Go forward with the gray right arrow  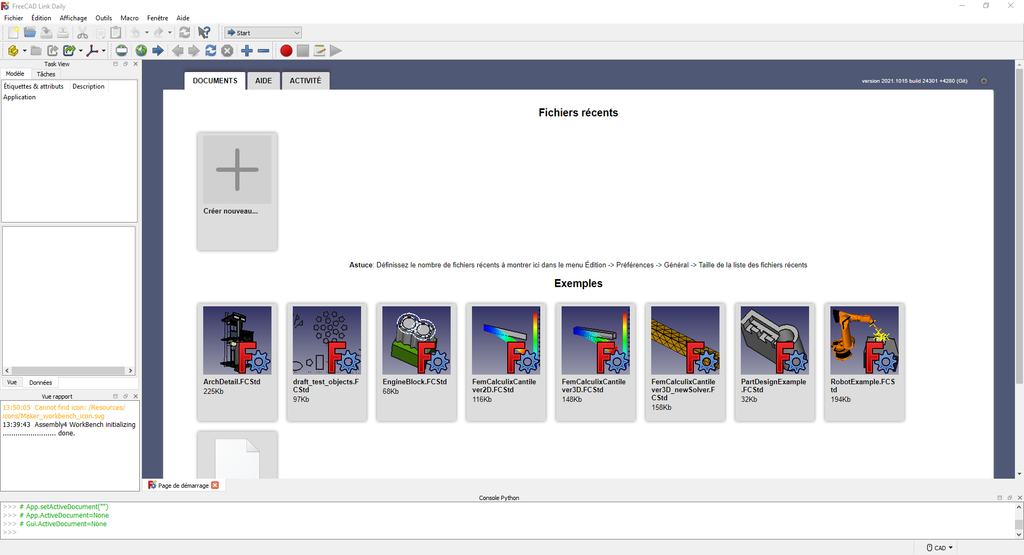[194, 50]
